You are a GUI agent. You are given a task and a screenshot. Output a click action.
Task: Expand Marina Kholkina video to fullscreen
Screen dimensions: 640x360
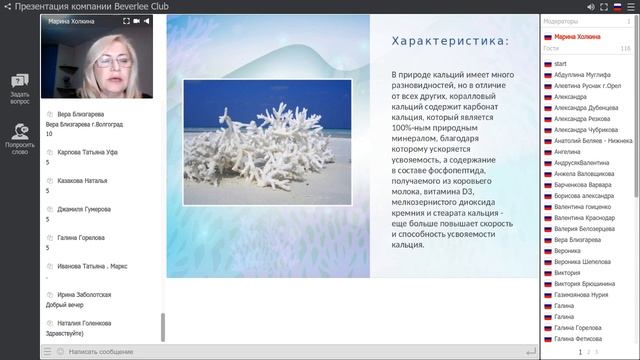(126, 21)
